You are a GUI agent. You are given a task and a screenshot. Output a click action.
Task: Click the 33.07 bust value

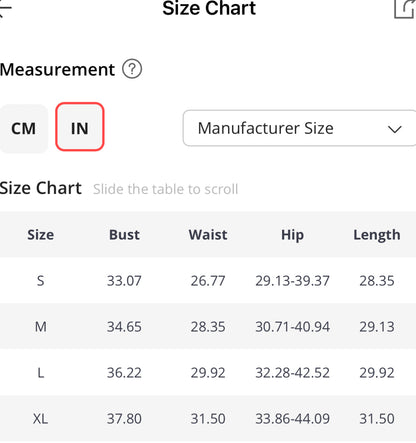click(x=124, y=281)
